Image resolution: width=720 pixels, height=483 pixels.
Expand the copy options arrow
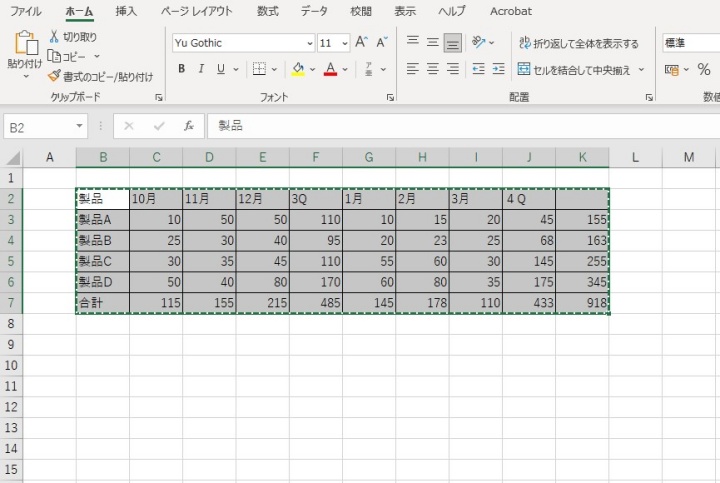click(97, 56)
